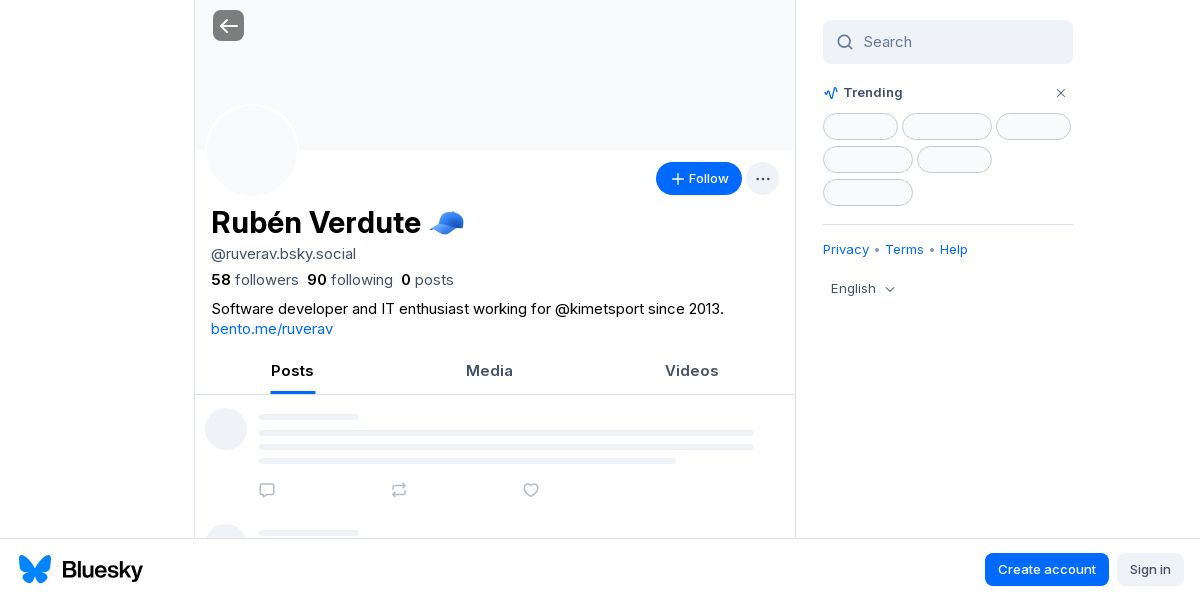This screenshot has height=600, width=1200.
Task: Open the Videos tab
Action: 691,371
